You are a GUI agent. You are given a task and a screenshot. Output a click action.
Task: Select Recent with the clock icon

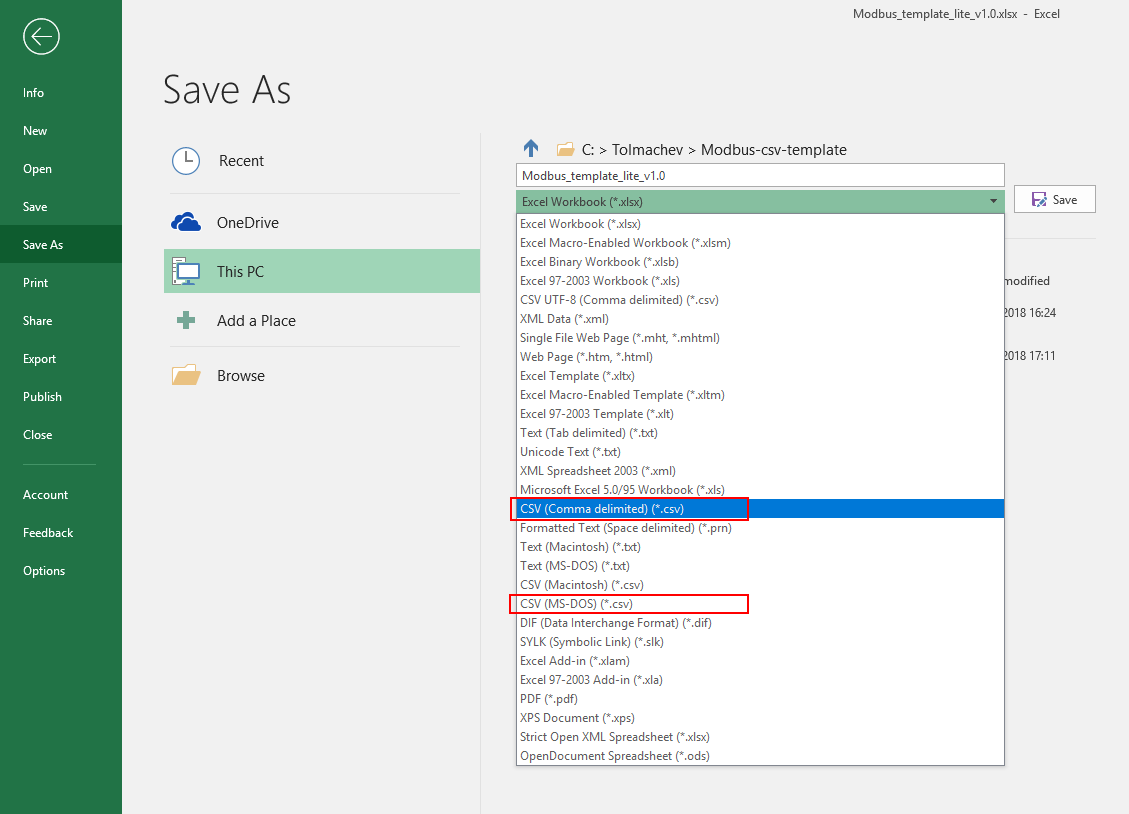186,161
